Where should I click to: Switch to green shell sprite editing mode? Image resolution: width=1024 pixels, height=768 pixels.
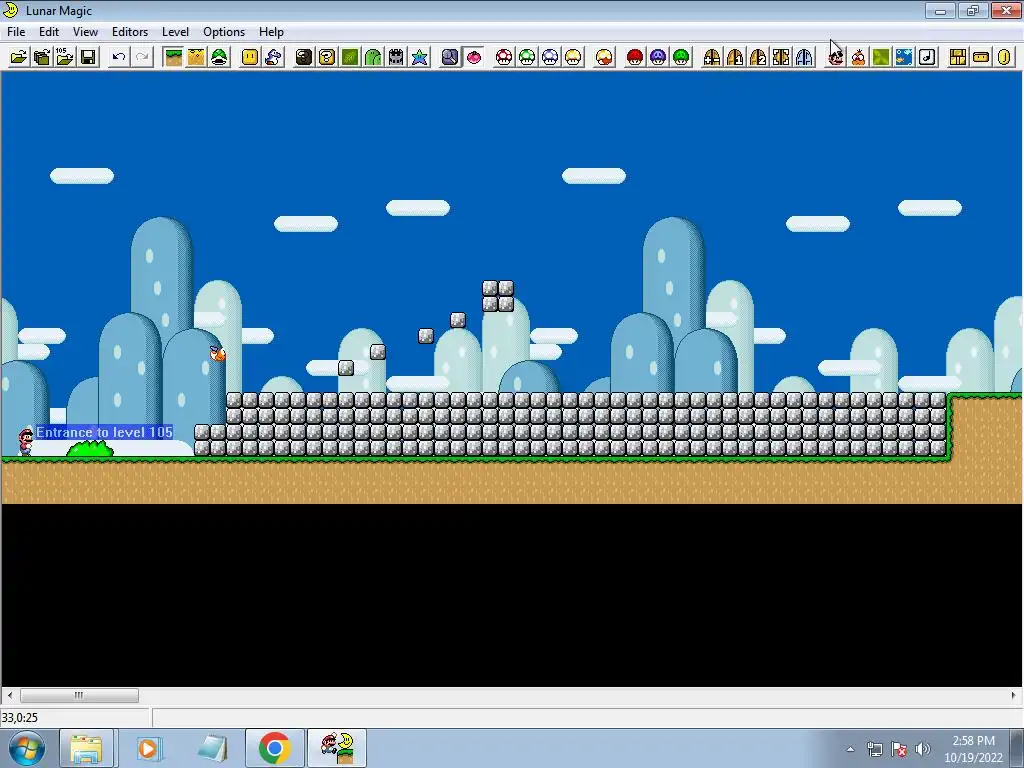coord(219,57)
